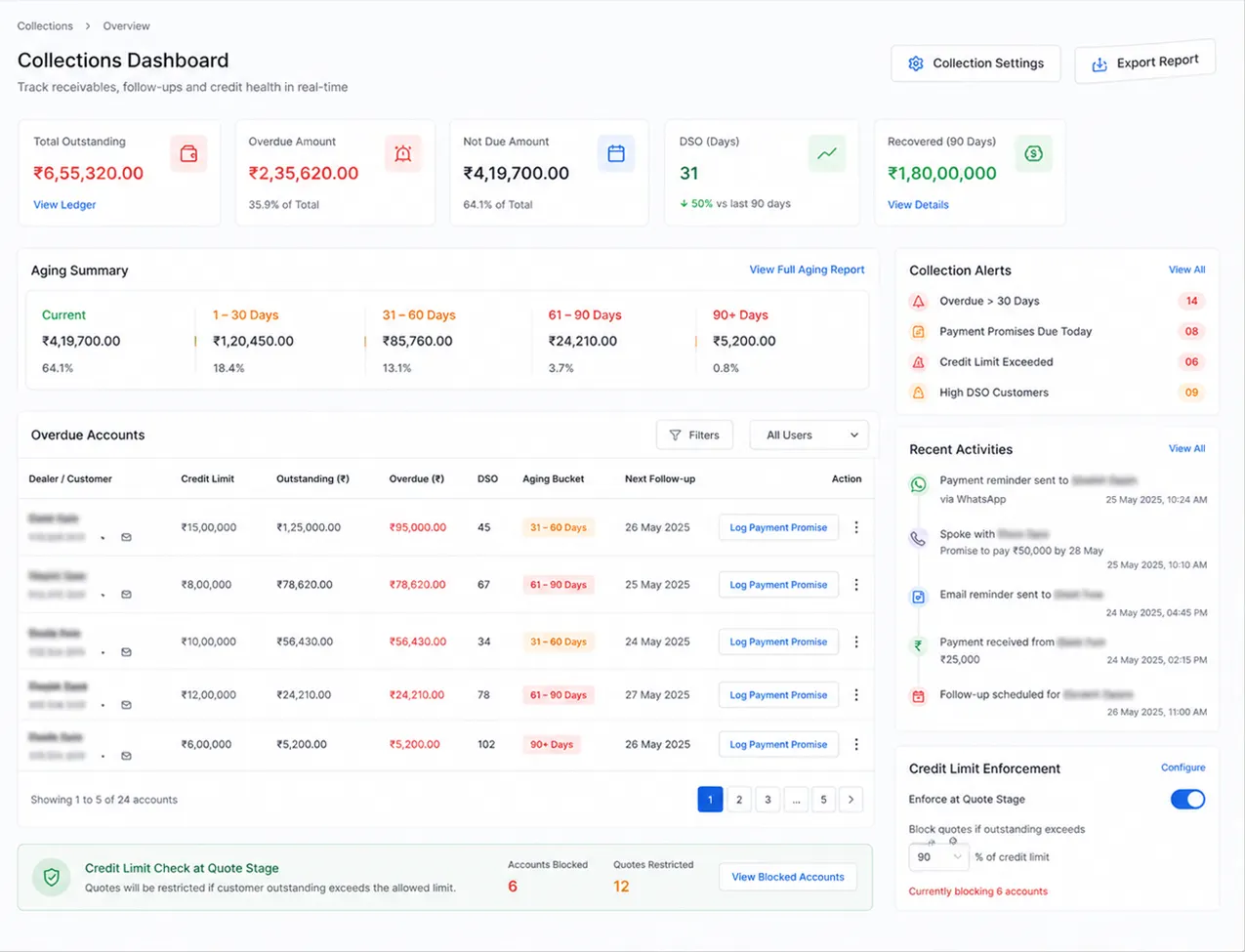Click View All in Collection Alerts

[x=1186, y=269]
